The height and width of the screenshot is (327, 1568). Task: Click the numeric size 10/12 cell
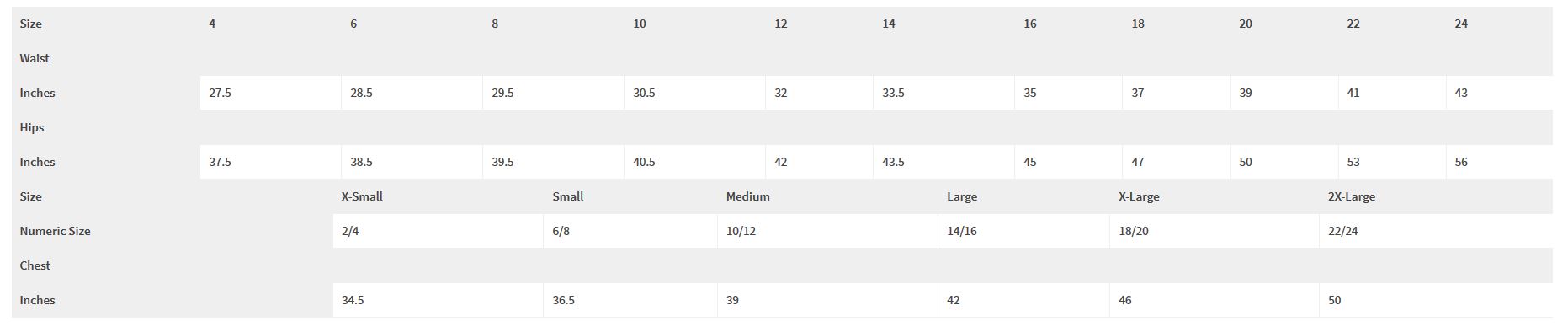point(827,231)
